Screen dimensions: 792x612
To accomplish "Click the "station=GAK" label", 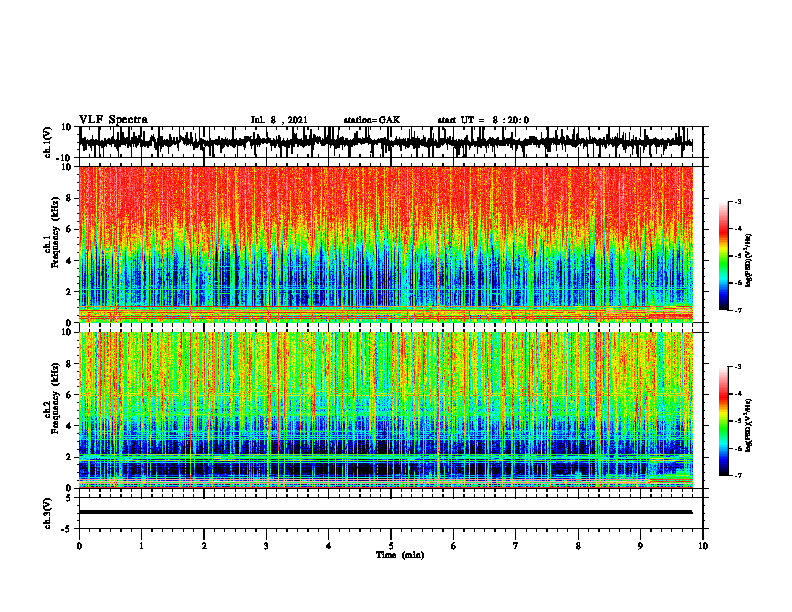I will [372, 120].
